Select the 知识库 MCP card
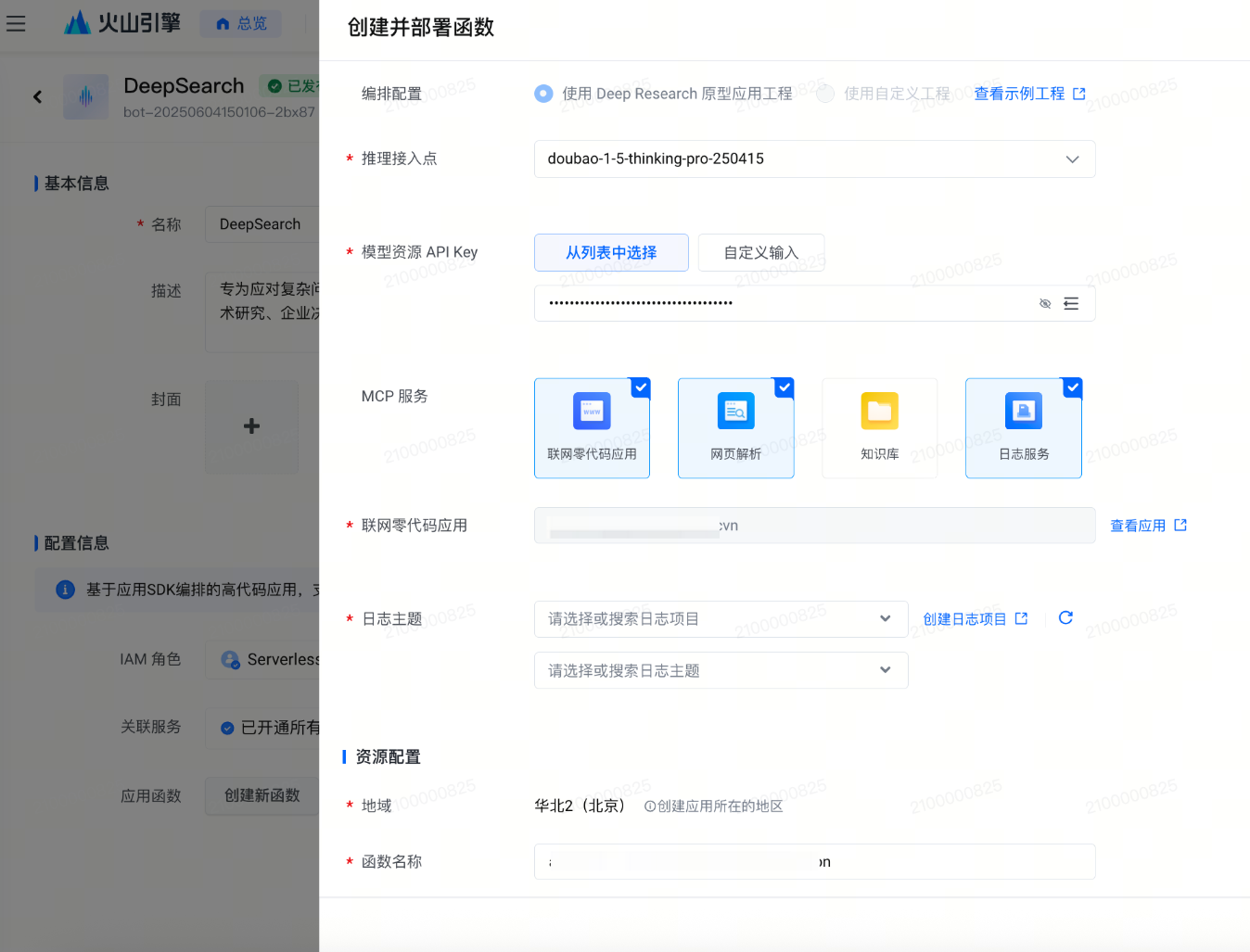Image resolution: width=1250 pixels, height=952 pixels. [880, 428]
